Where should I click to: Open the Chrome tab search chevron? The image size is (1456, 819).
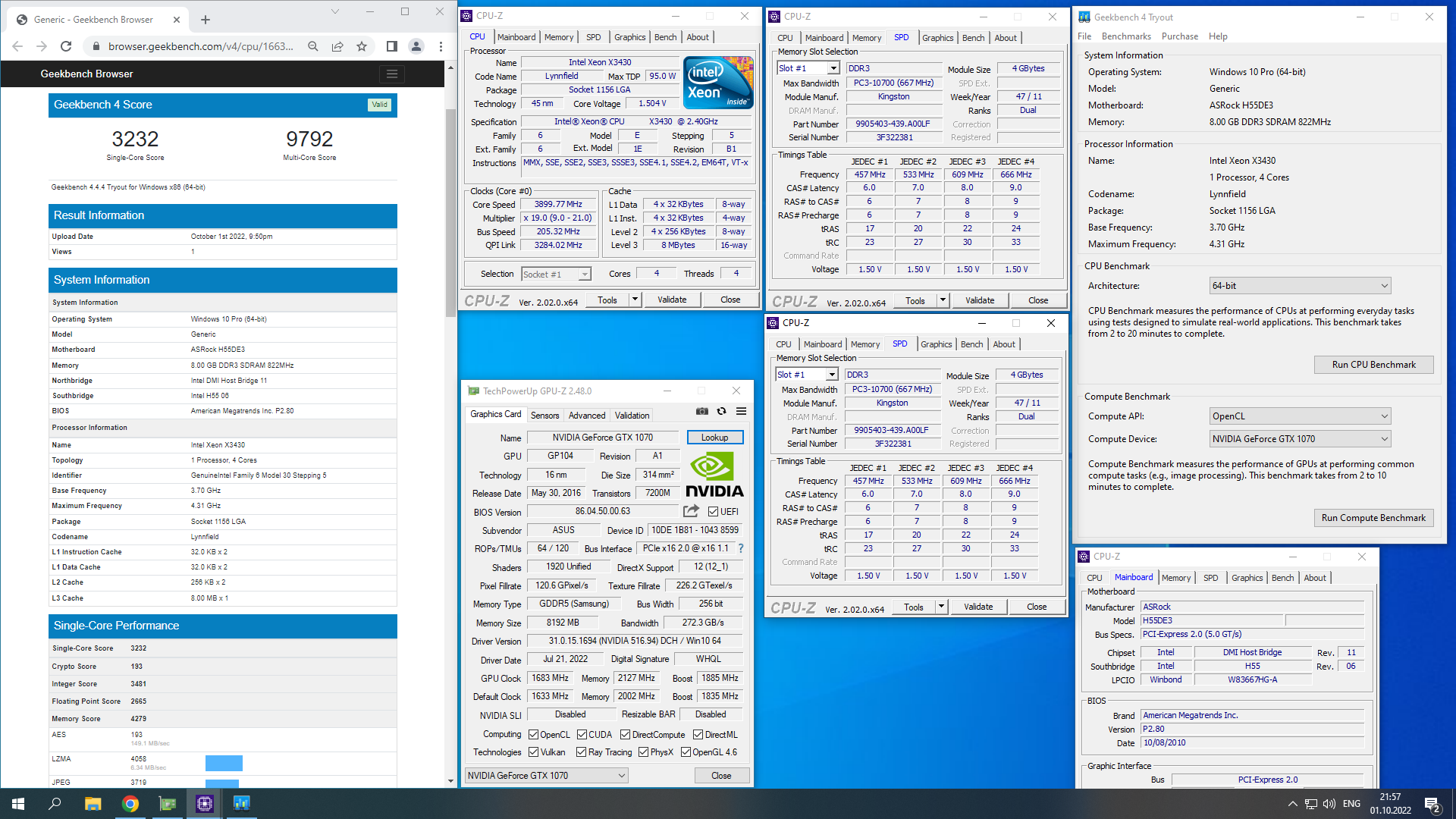[335, 11]
